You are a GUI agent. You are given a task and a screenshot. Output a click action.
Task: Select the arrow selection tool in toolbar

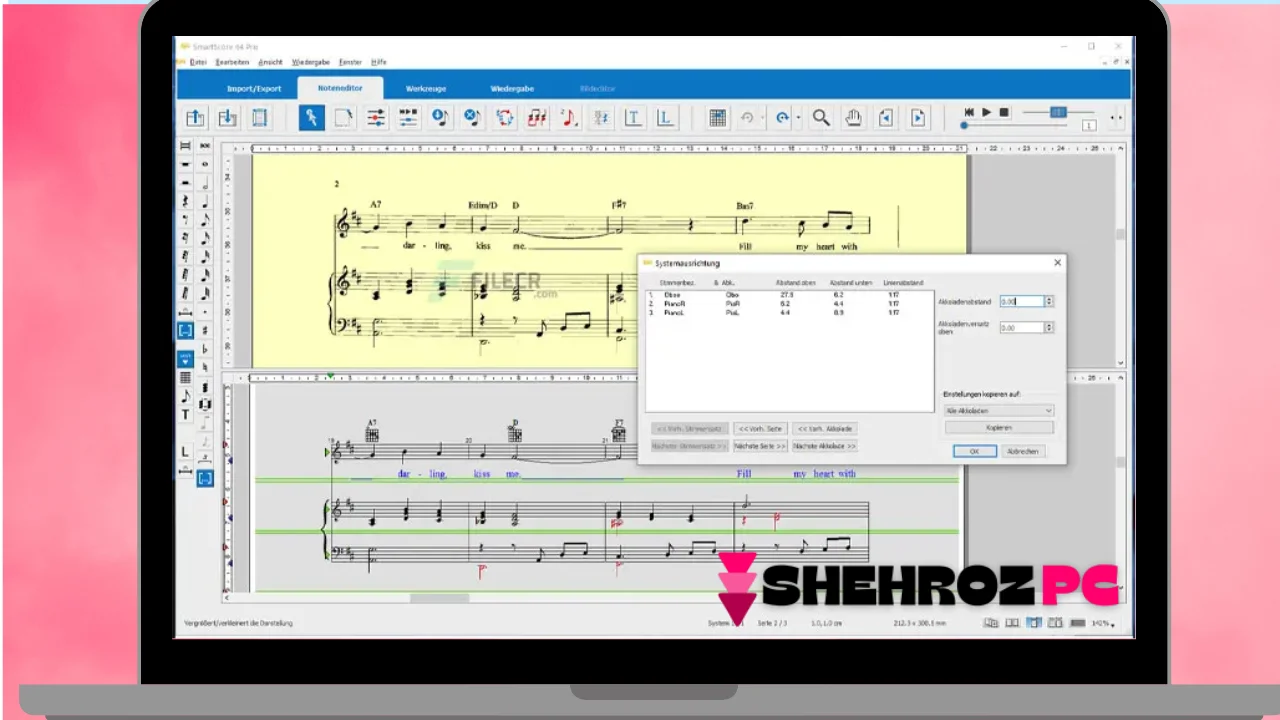point(311,118)
